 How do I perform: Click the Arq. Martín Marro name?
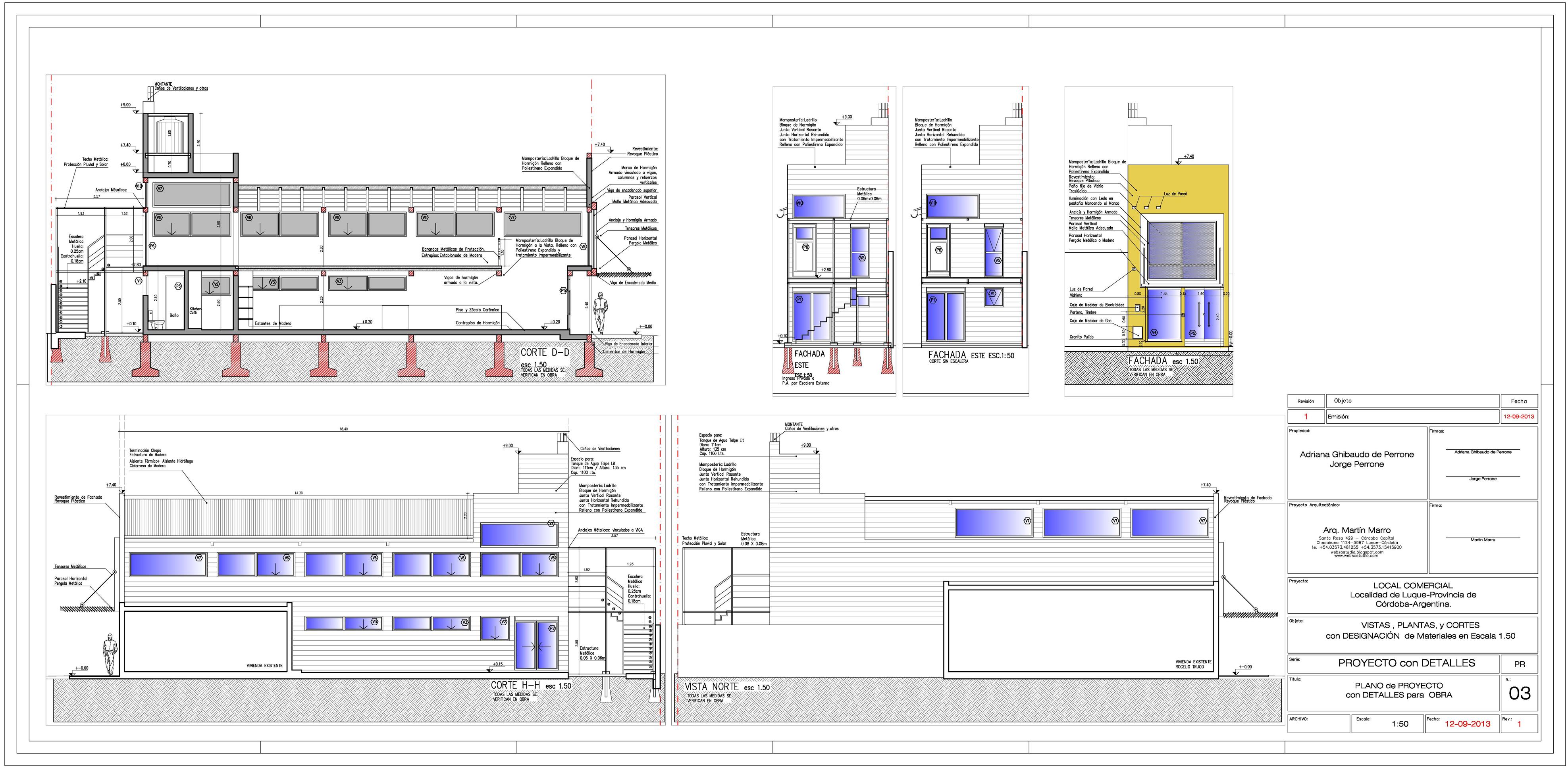(1357, 530)
